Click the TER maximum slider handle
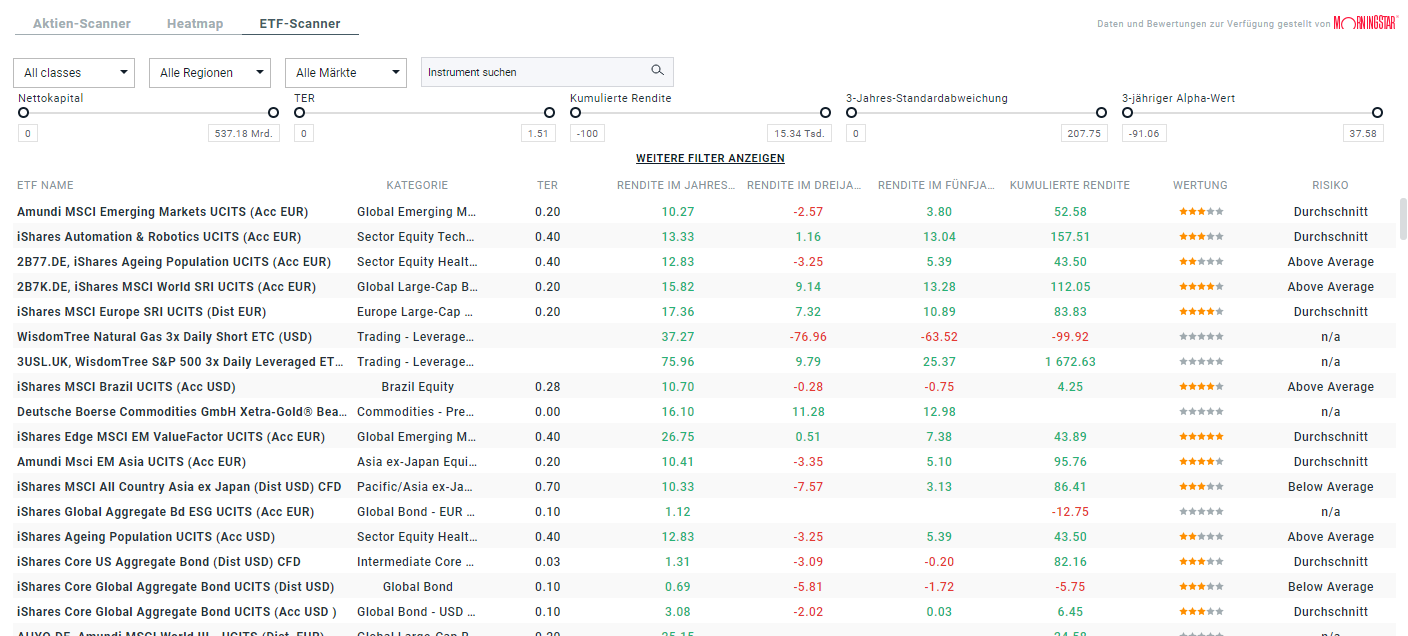Viewport: 1408px width, 636px height. tap(549, 113)
